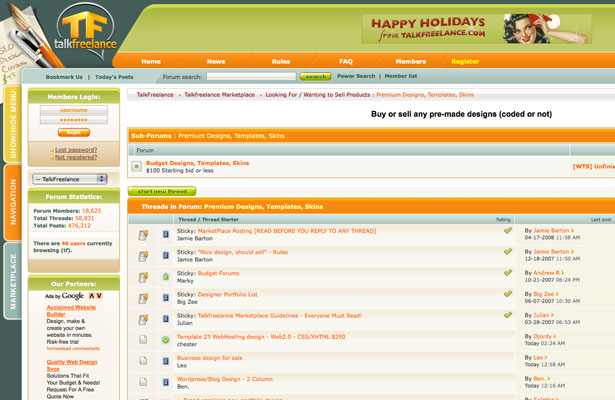This screenshot has width=615, height=400.
Task: Open the TalkFreelance forum jump dropdown
Action: (x=70, y=179)
